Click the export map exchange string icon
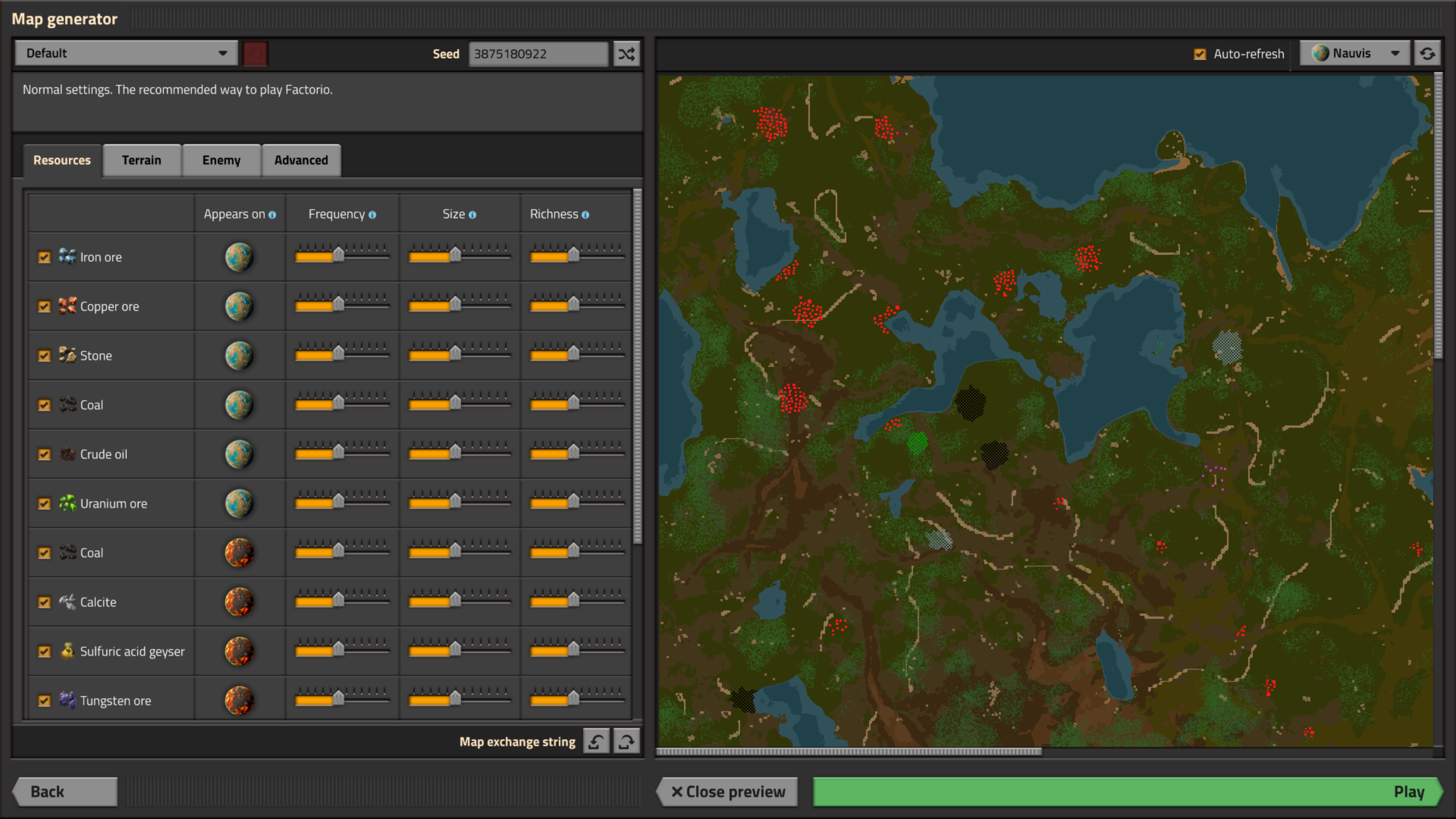 pyautogui.click(x=626, y=741)
